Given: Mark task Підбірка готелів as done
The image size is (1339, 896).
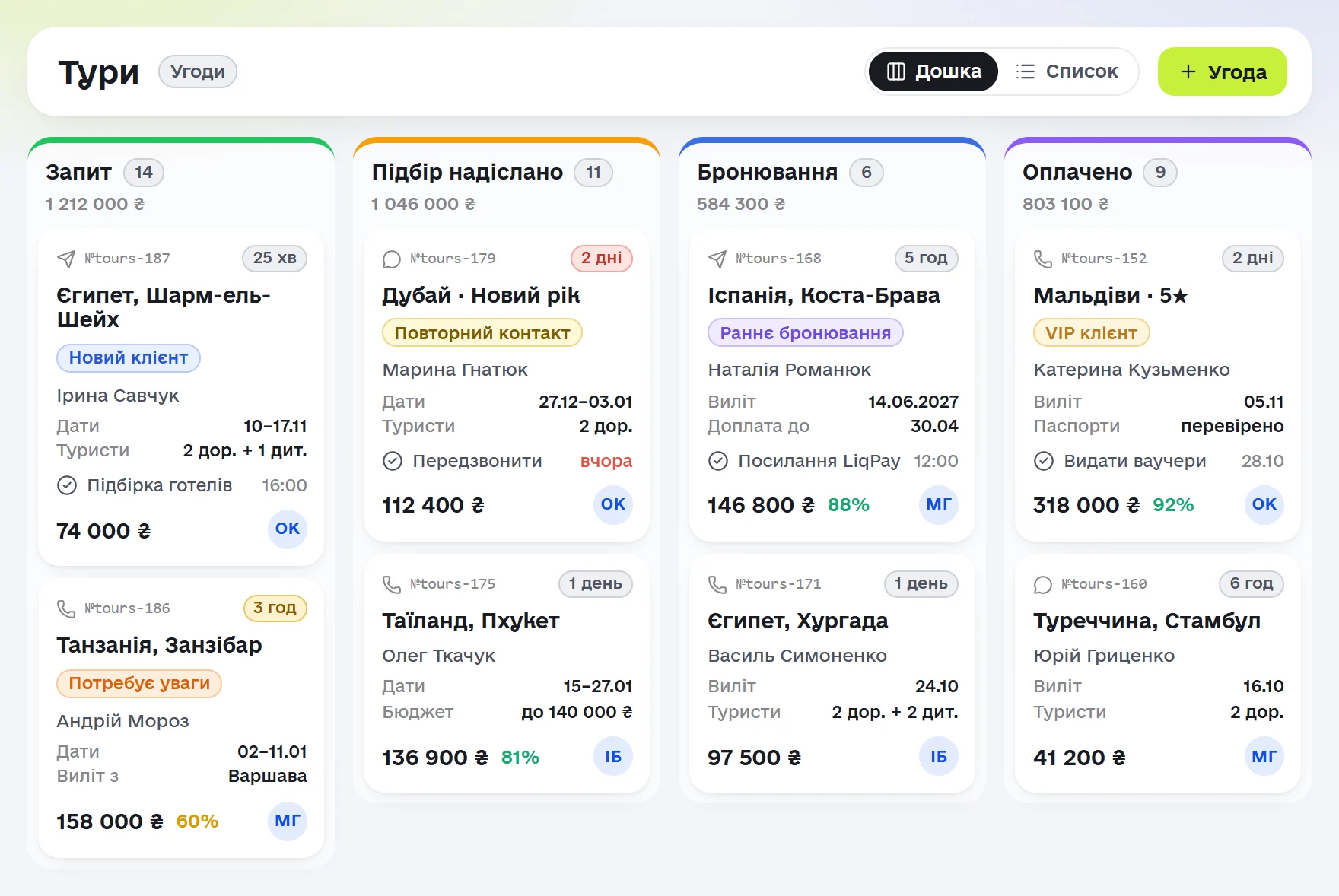Looking at the screenshot, I should tap(67, 485).
